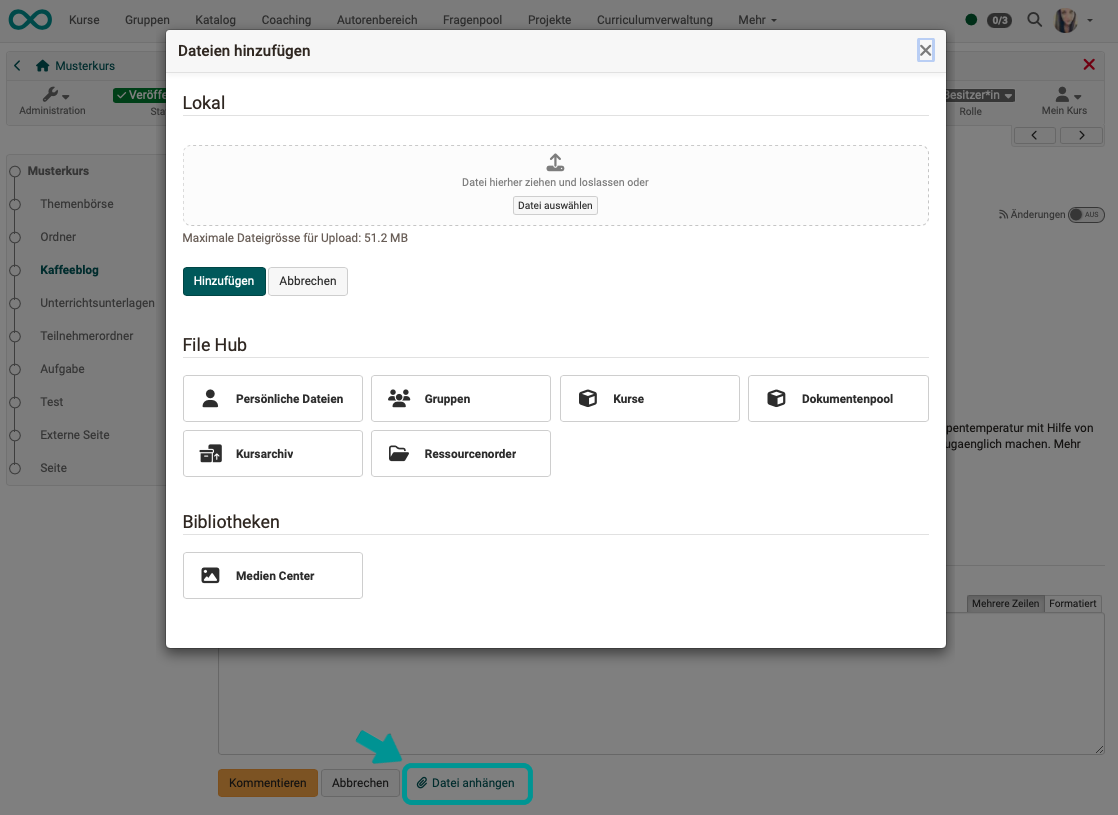Click the Hinzufügen button
The image size is (1118, 815).
point(224,282)
